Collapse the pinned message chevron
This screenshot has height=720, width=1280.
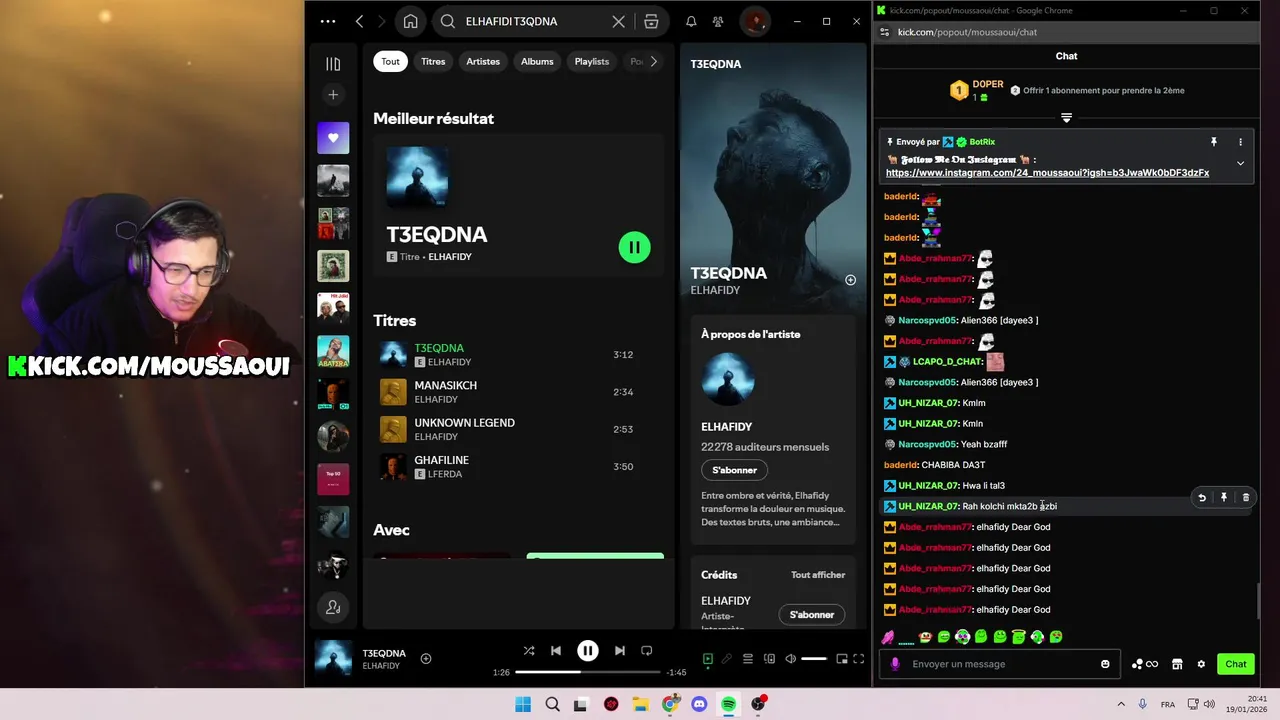[1240, 163]
